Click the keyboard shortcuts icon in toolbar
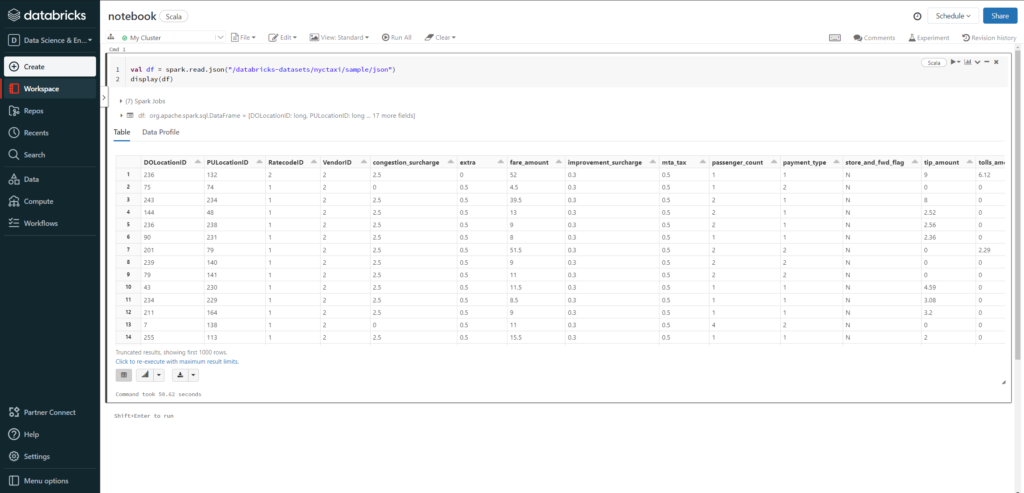 pos(835,37)
